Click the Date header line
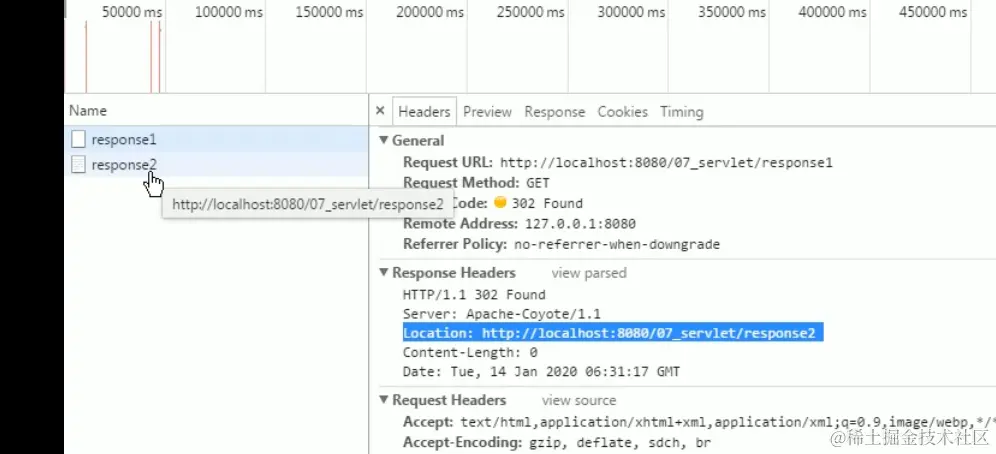The height and width of the screenshot is (454, 996). click(x=541, y=371)
